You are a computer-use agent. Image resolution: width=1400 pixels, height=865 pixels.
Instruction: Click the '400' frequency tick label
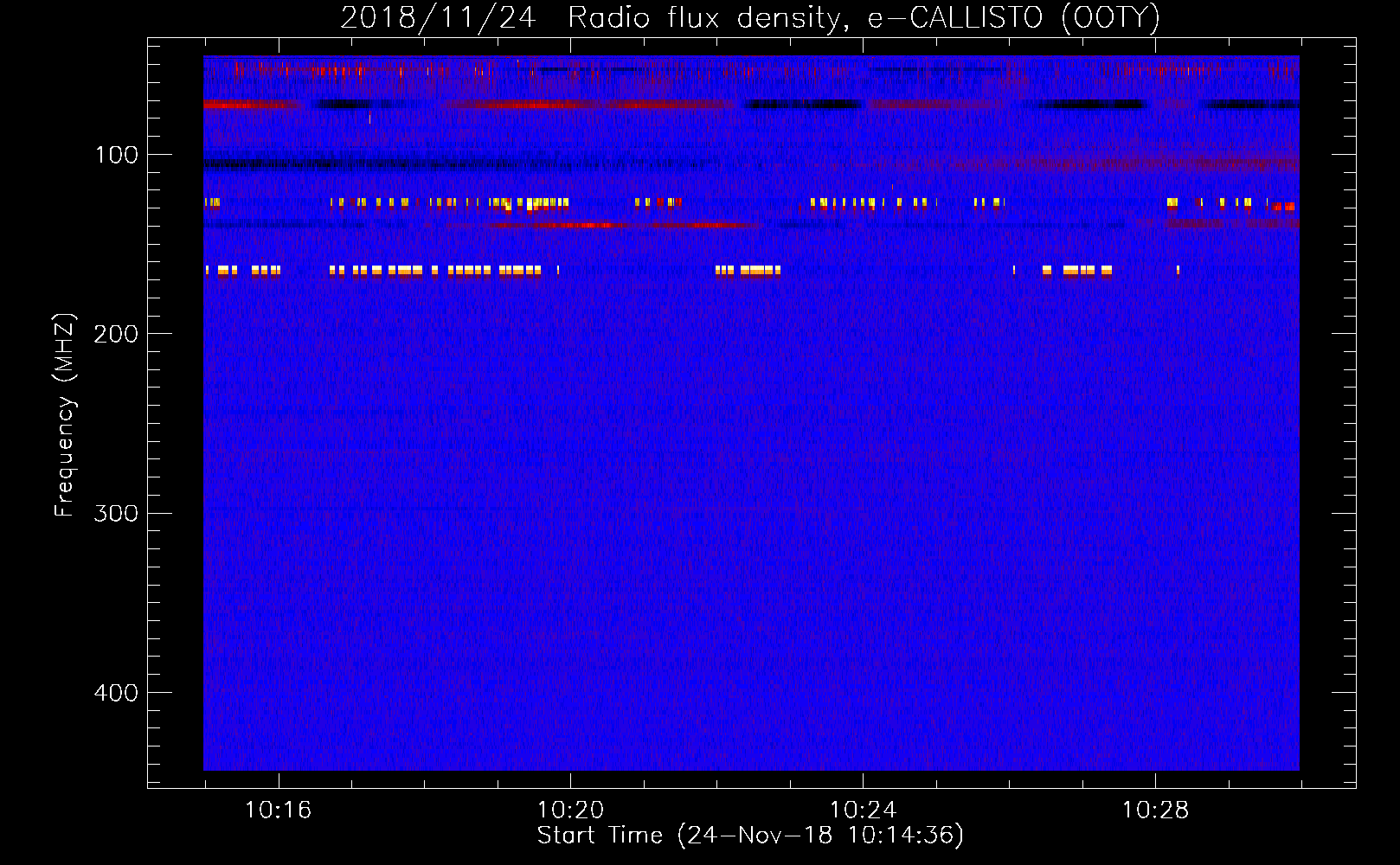116,693
